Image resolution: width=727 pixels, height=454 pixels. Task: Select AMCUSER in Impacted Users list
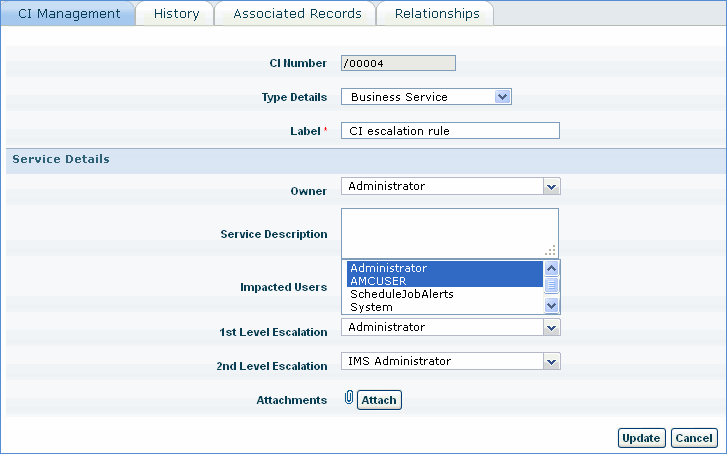click(443, 281)
